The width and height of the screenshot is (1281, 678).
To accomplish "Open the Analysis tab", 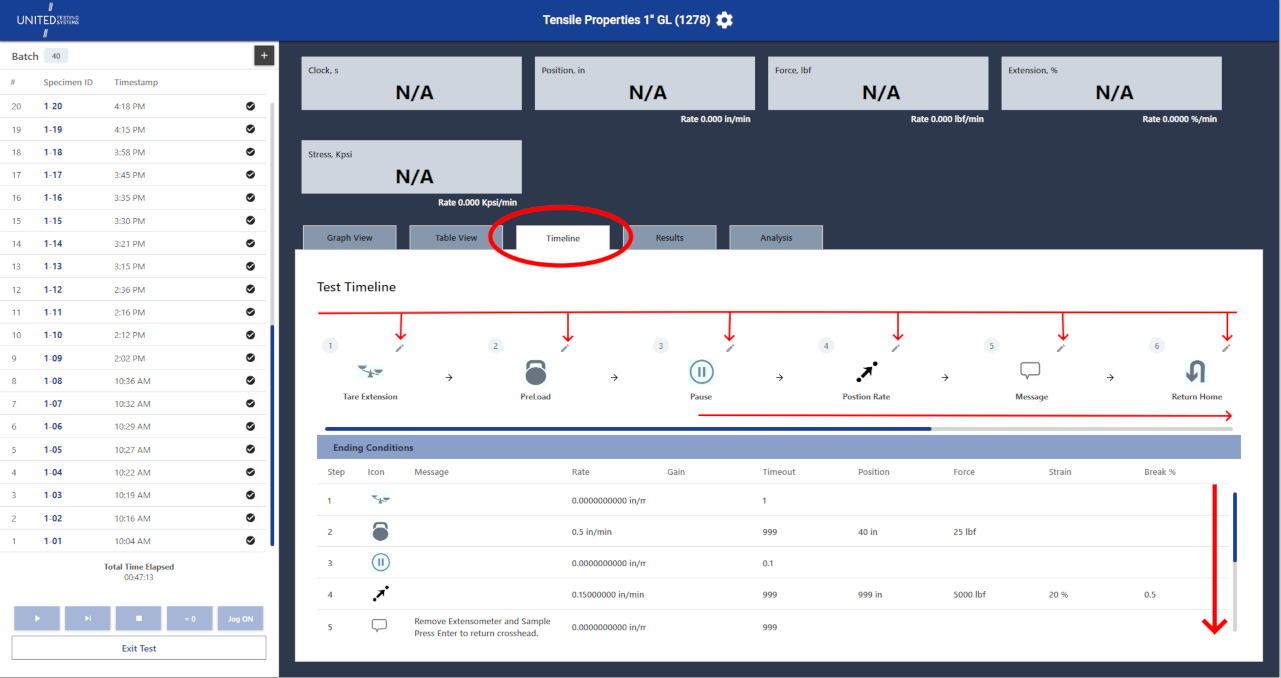I will pyautogui.click(x=776, y=238).
